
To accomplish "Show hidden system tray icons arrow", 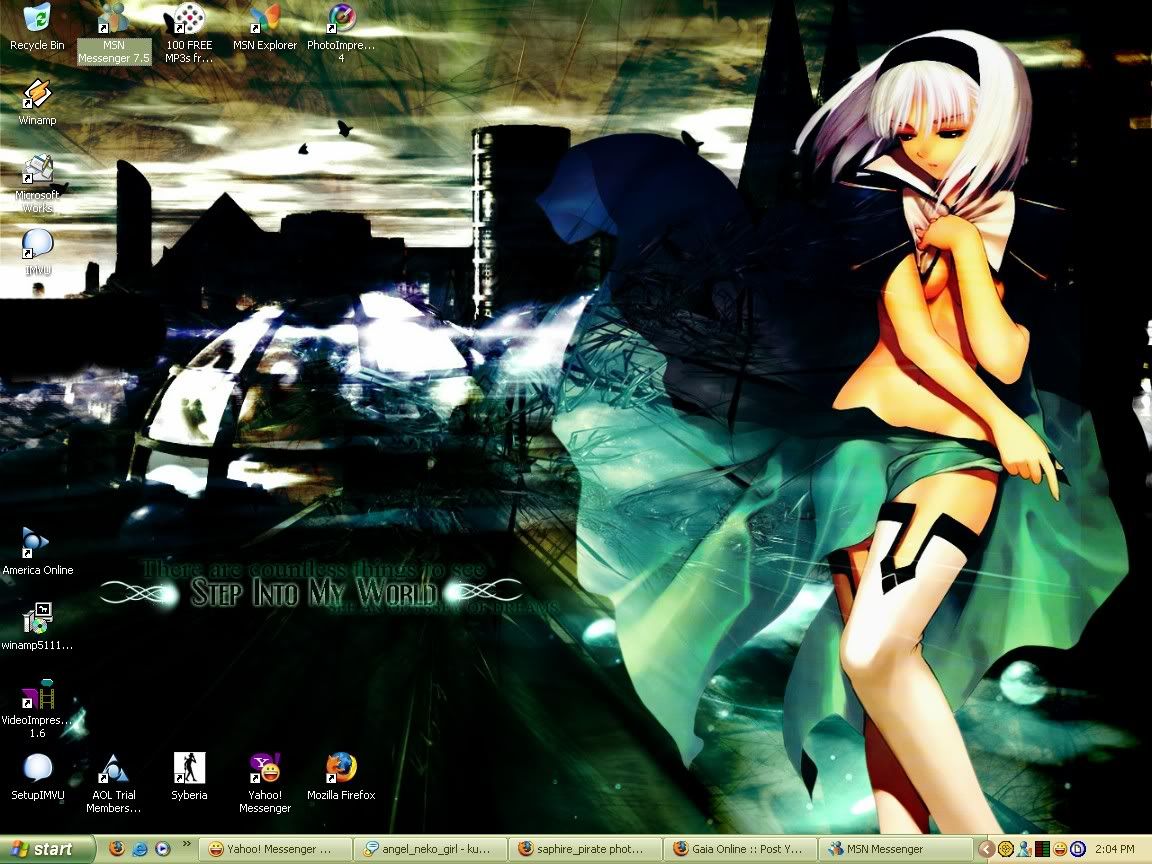I will (986, 849).
